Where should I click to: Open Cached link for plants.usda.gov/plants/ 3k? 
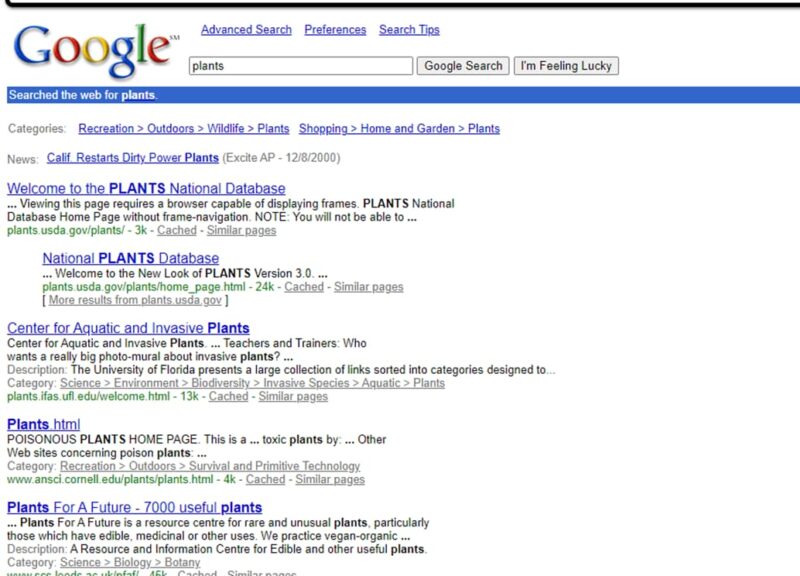pos(177,230)
